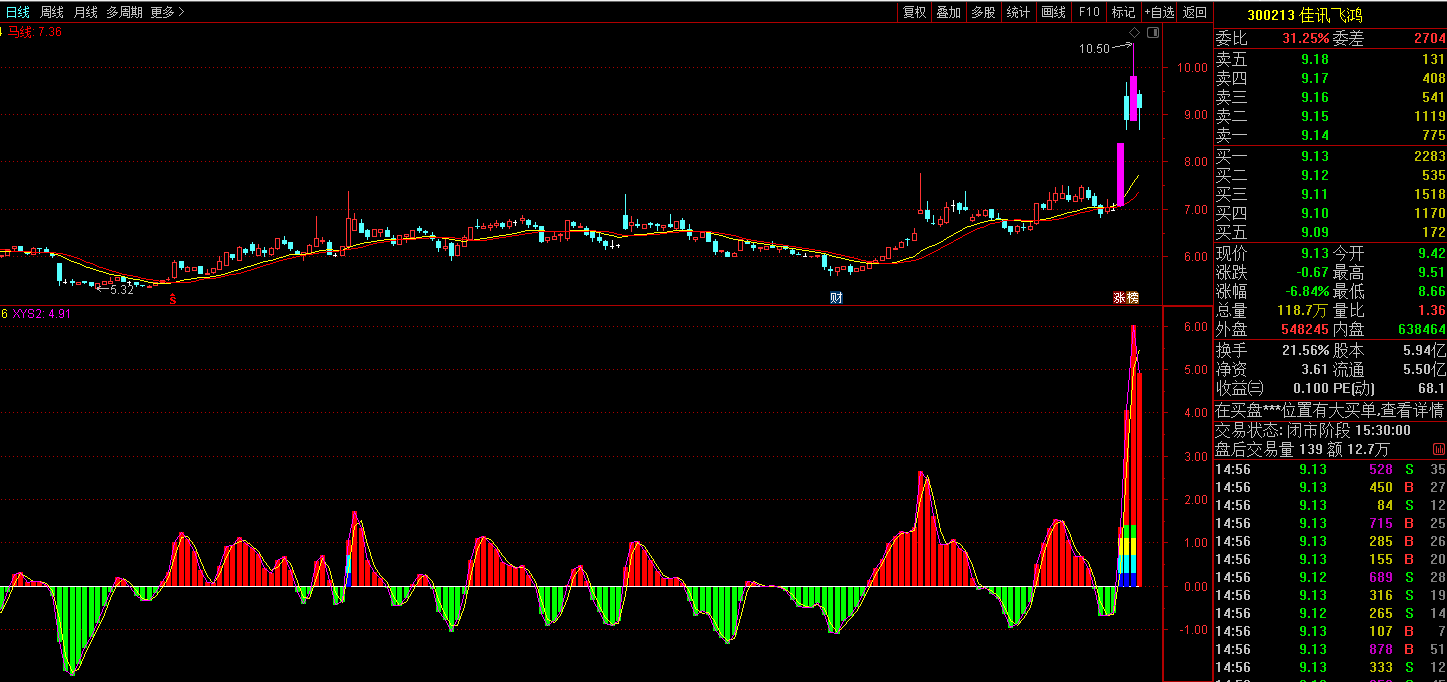Select the 买二 bid row at 9.12

pos(1330,176)
